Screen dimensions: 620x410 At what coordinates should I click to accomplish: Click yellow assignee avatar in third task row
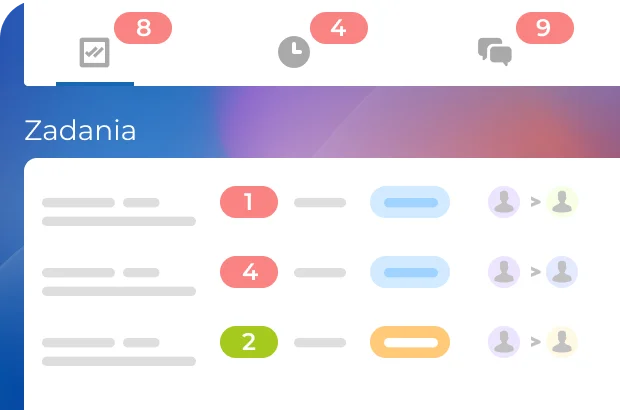pos(562,342)
